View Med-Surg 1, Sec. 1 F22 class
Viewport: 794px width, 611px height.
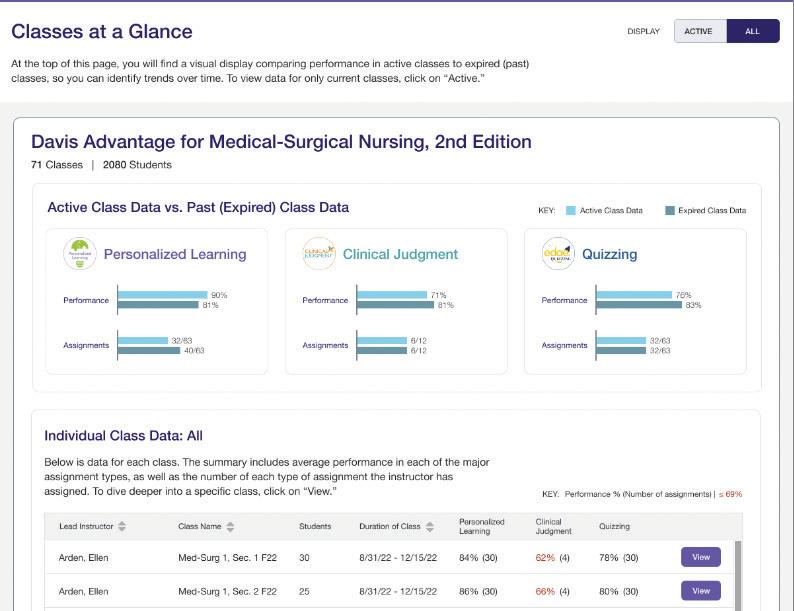tap(700, 557)
